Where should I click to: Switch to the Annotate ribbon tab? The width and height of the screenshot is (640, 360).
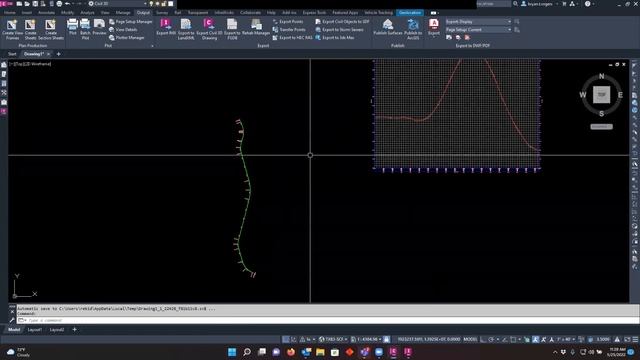point(46,13)
